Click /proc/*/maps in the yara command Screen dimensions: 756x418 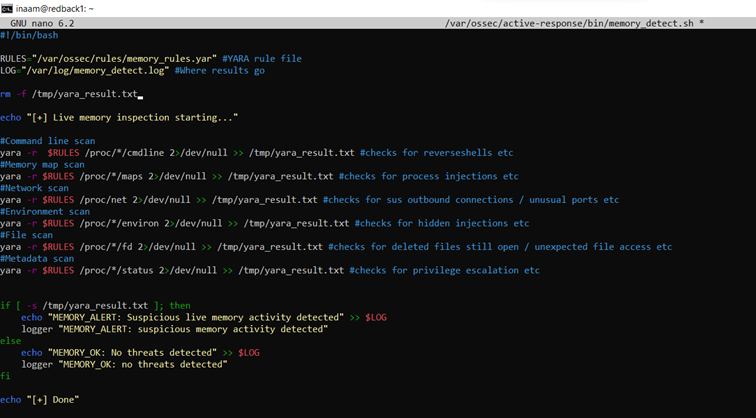[111, 176]
